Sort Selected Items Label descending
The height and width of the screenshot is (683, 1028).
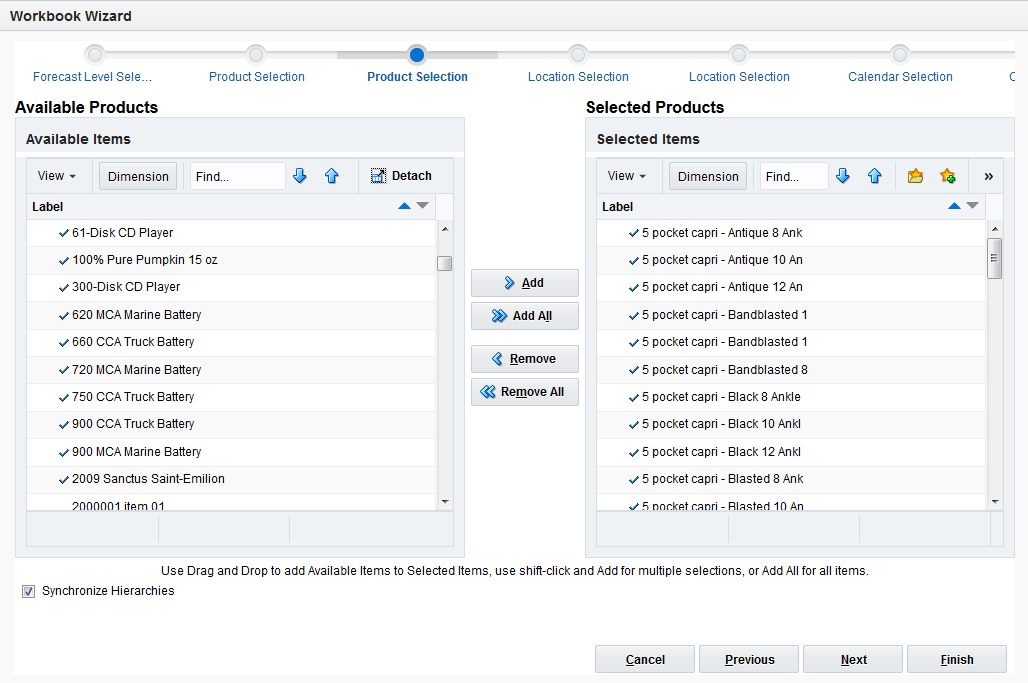[973, 206]
